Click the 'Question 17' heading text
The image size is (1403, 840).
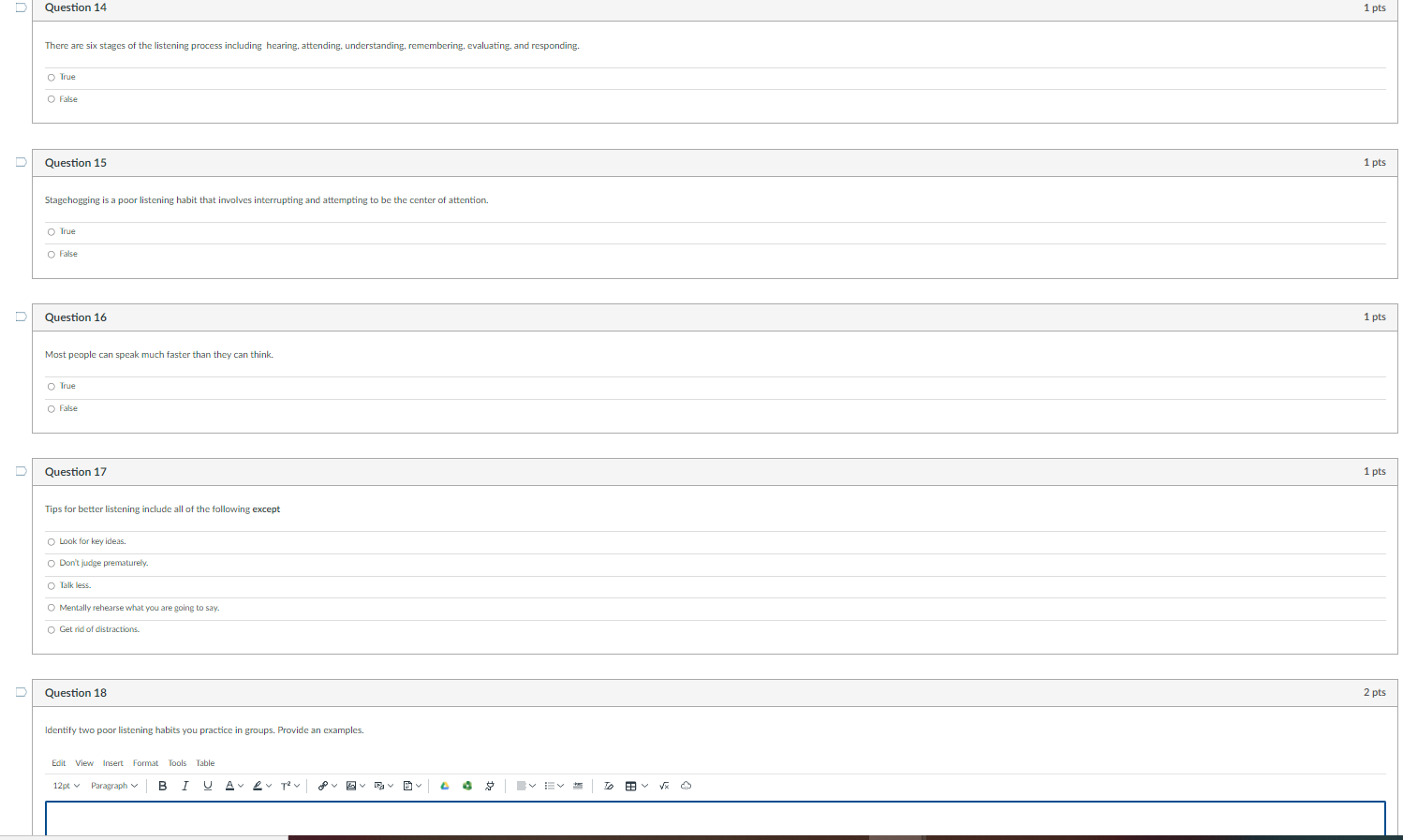click(x=76, y=472)
